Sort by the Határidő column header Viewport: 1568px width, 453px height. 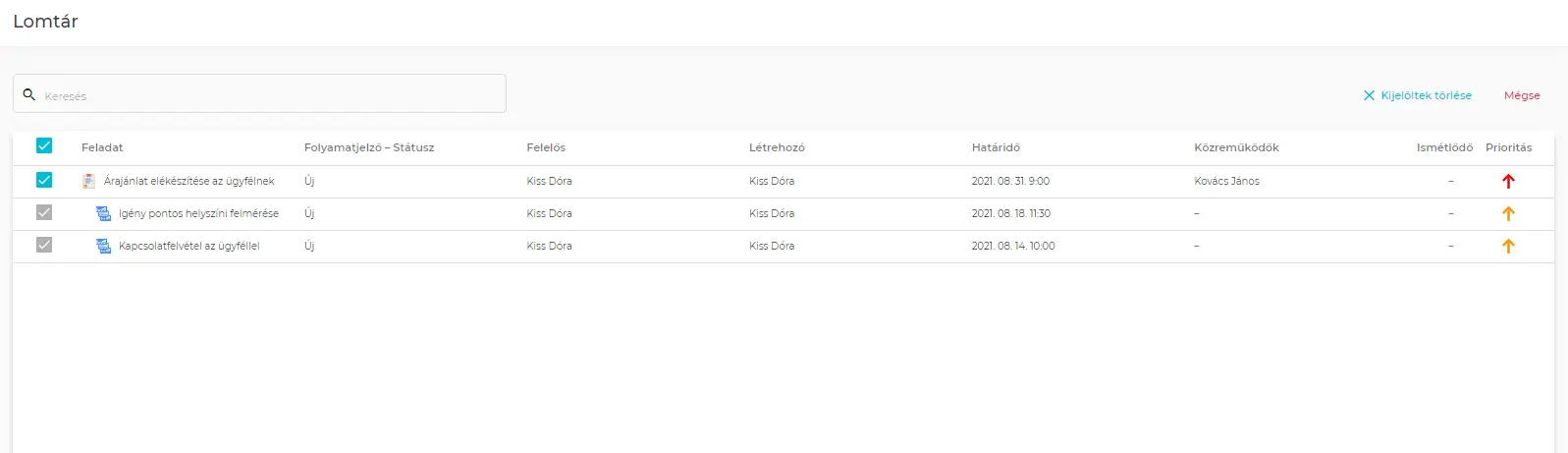click(x=996, y=147)
